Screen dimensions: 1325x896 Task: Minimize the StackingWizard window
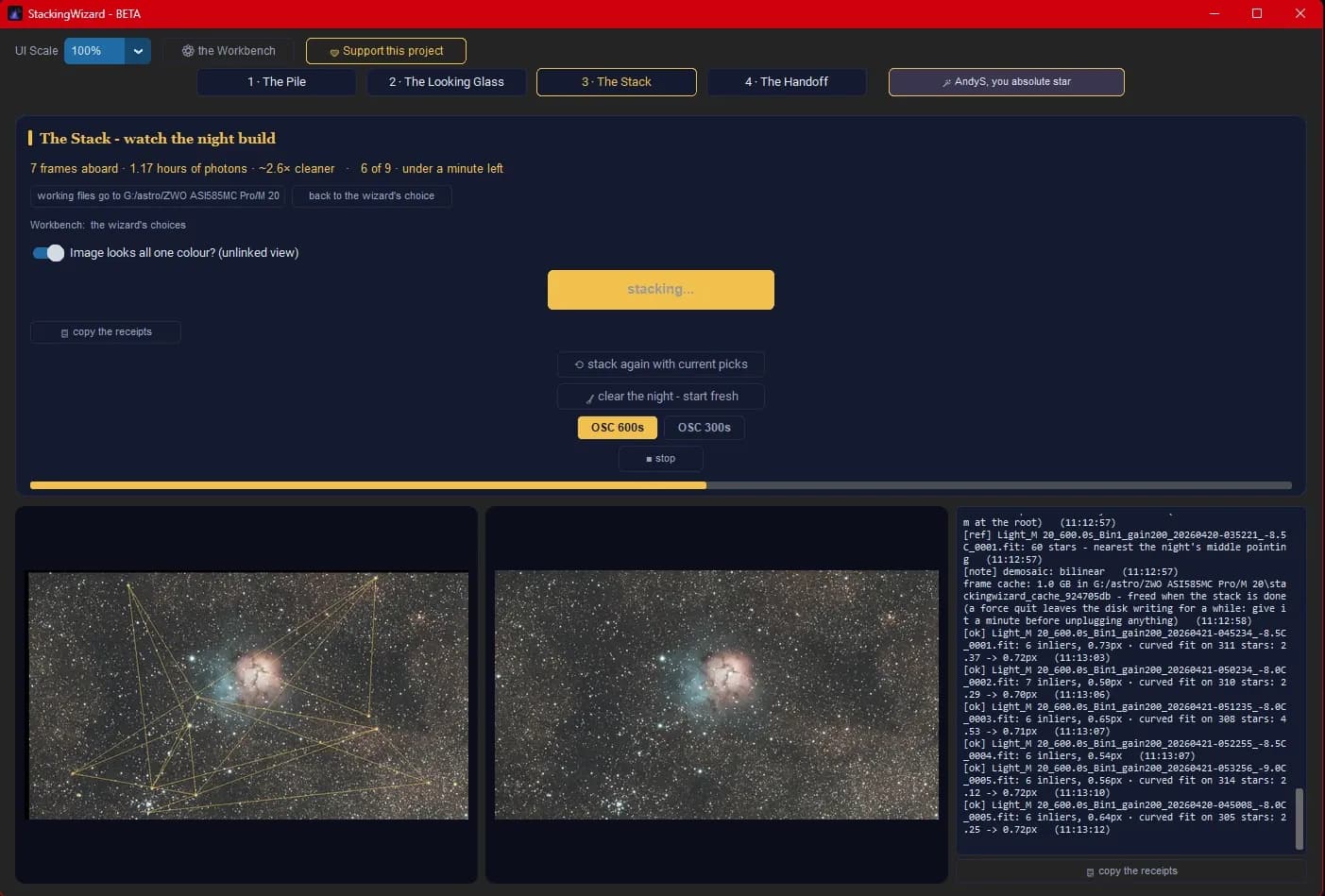(x=1215, y=13)
